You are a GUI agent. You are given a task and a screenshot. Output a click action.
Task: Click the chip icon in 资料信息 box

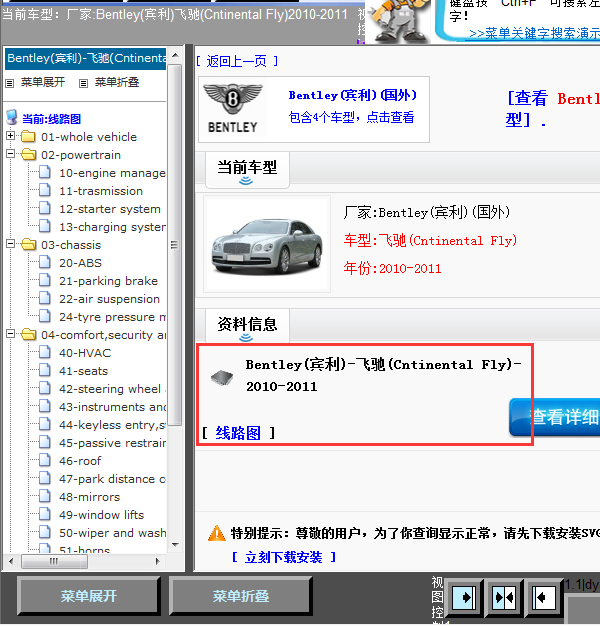click(x=222, y=377)
